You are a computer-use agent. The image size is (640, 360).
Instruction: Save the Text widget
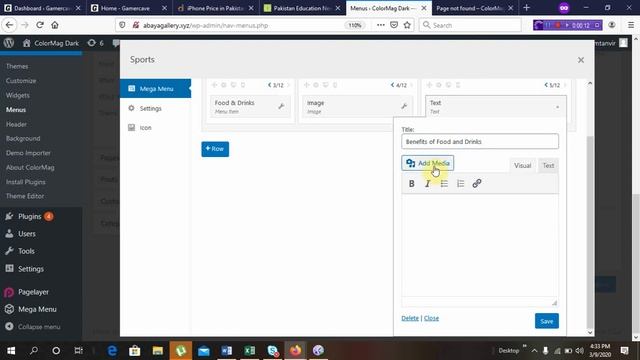click(547, 321)
